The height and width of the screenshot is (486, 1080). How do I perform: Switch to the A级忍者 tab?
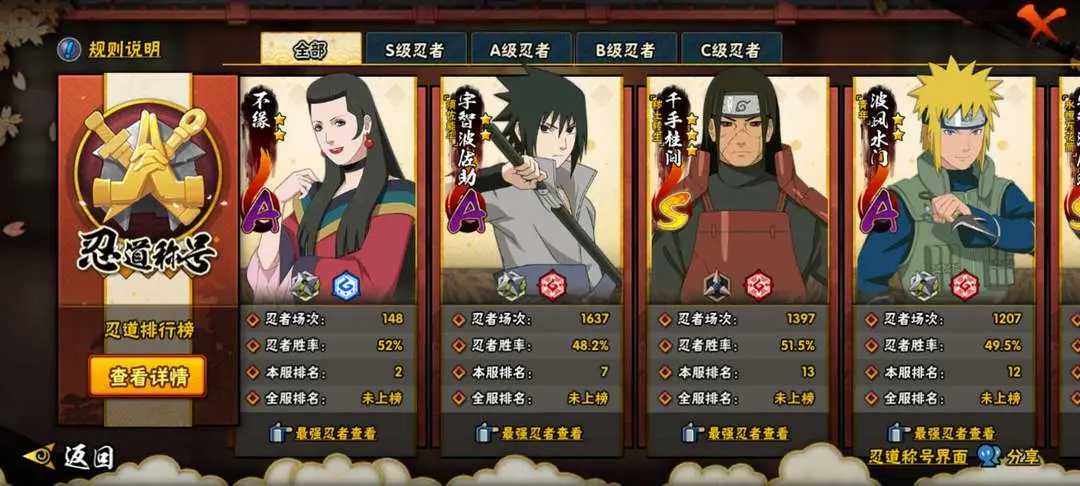pos(521,49)
